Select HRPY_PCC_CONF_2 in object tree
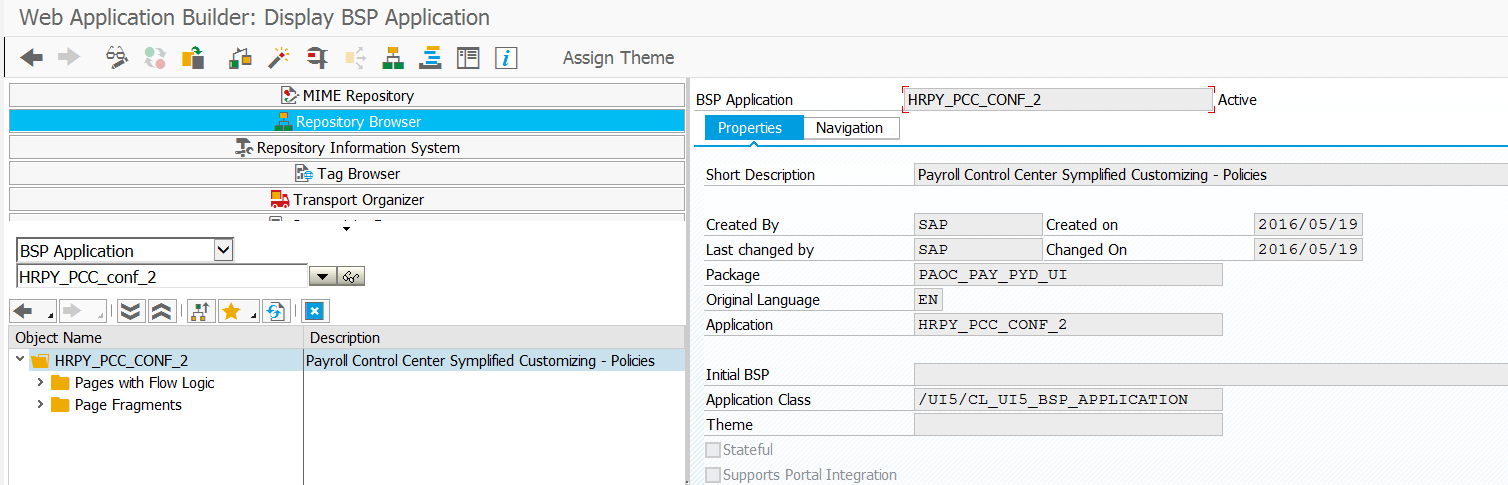The height and width of the screenshot is (485, 1508). [x=121, y=361]
